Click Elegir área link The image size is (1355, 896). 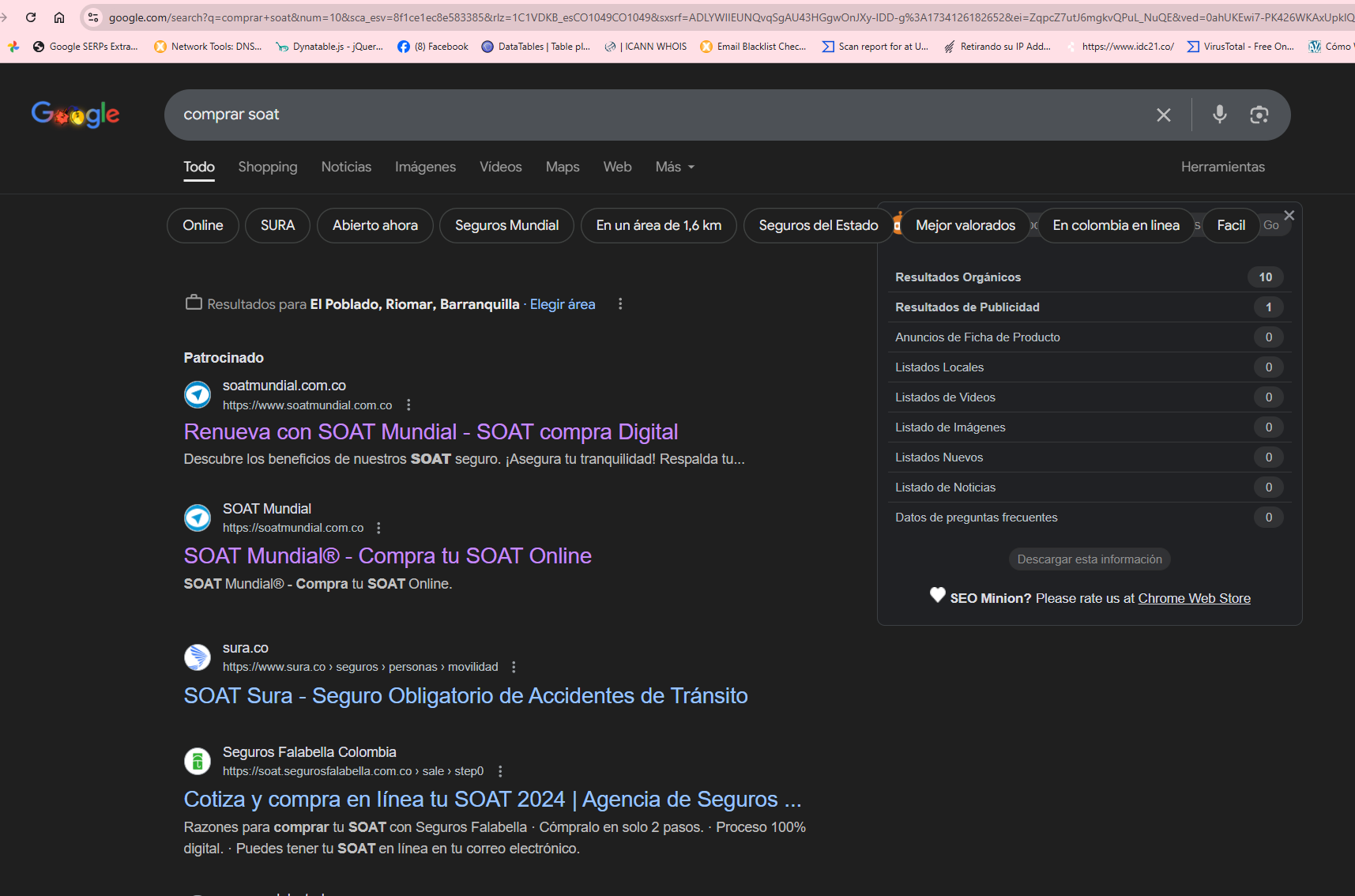coord(563,304)
